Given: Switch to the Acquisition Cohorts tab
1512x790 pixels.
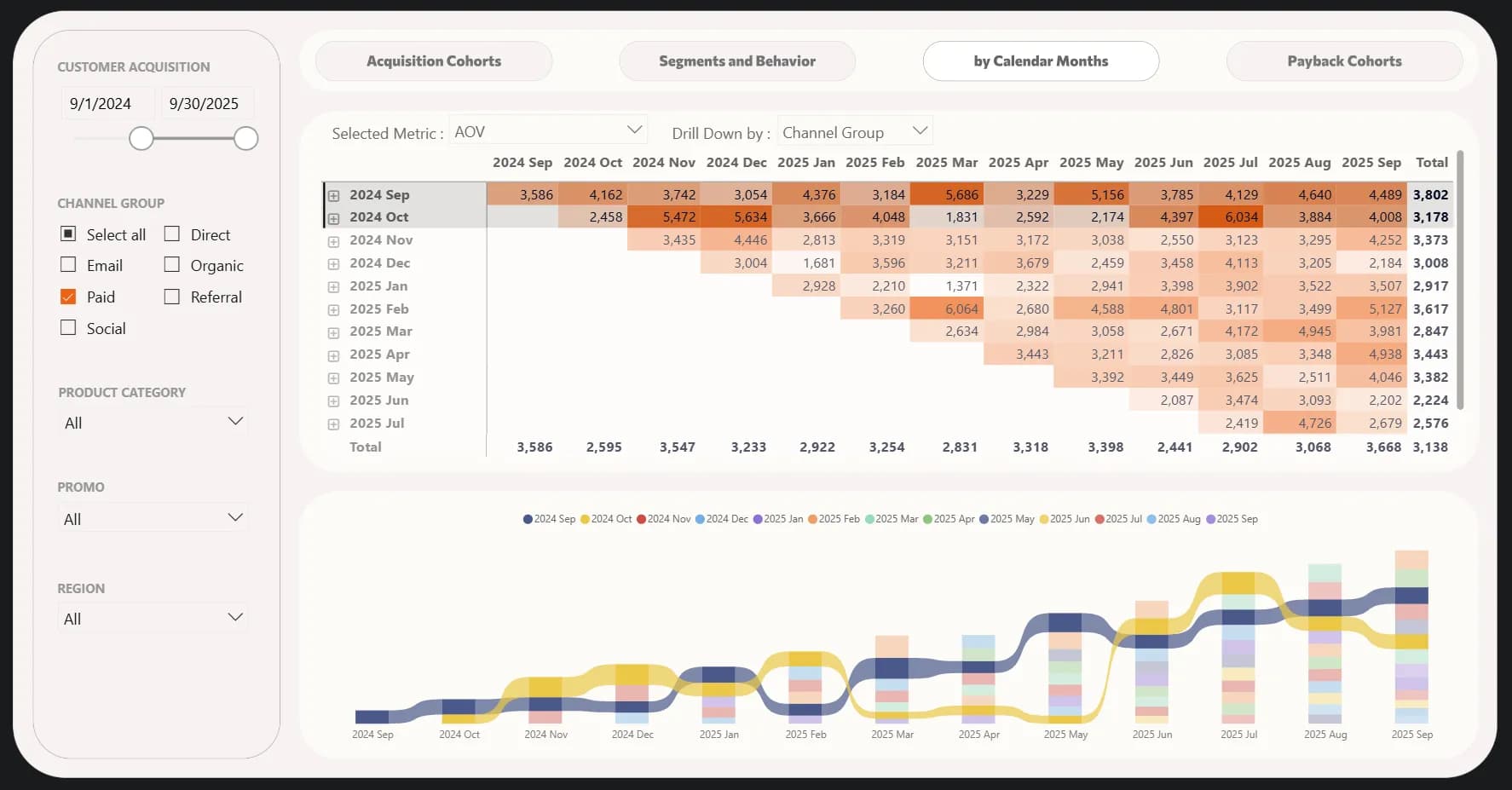Looking at the screenshot, I should pos(434,61).
